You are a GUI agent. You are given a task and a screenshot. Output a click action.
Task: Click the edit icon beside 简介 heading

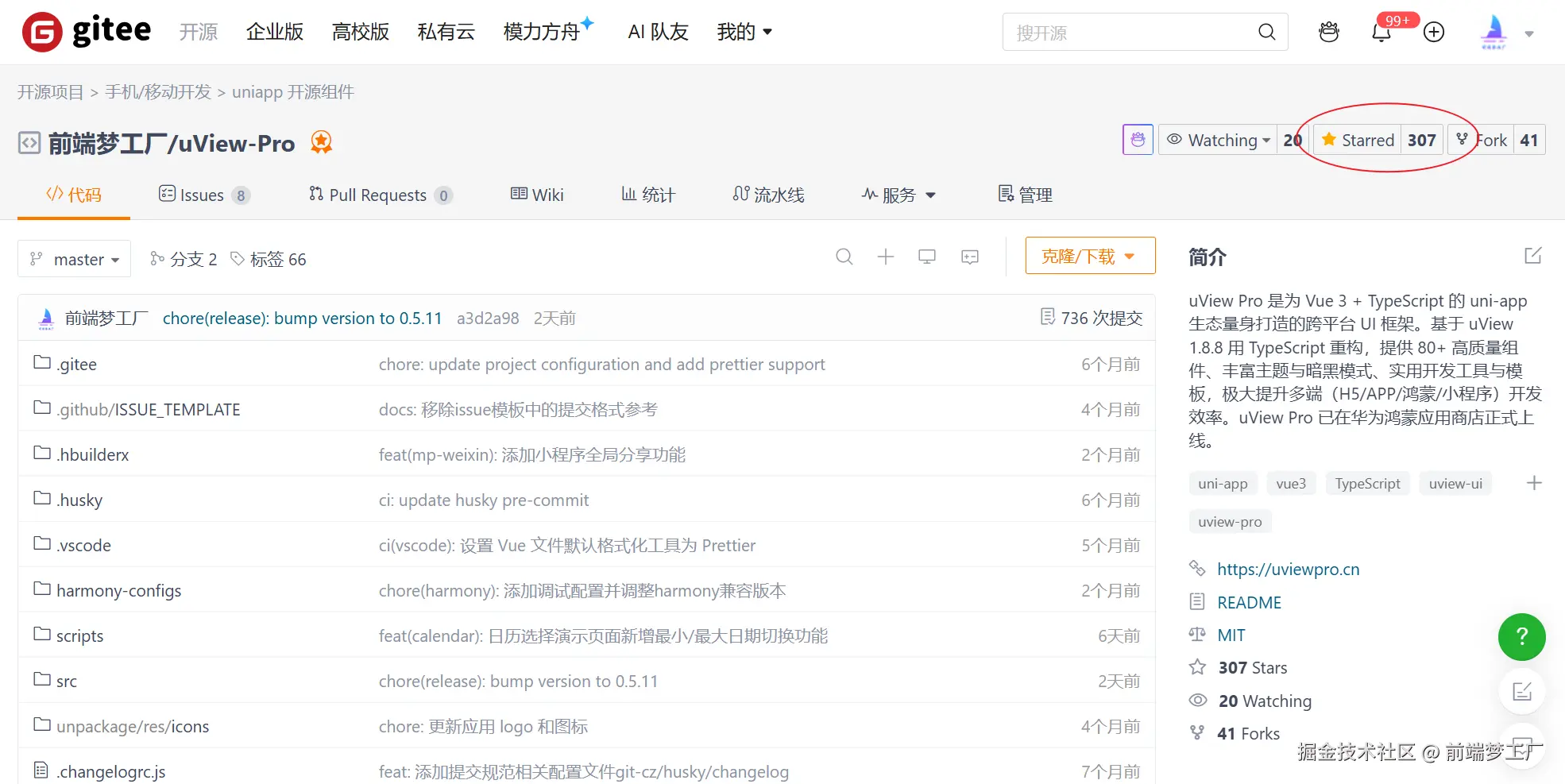click(1533, 256)
